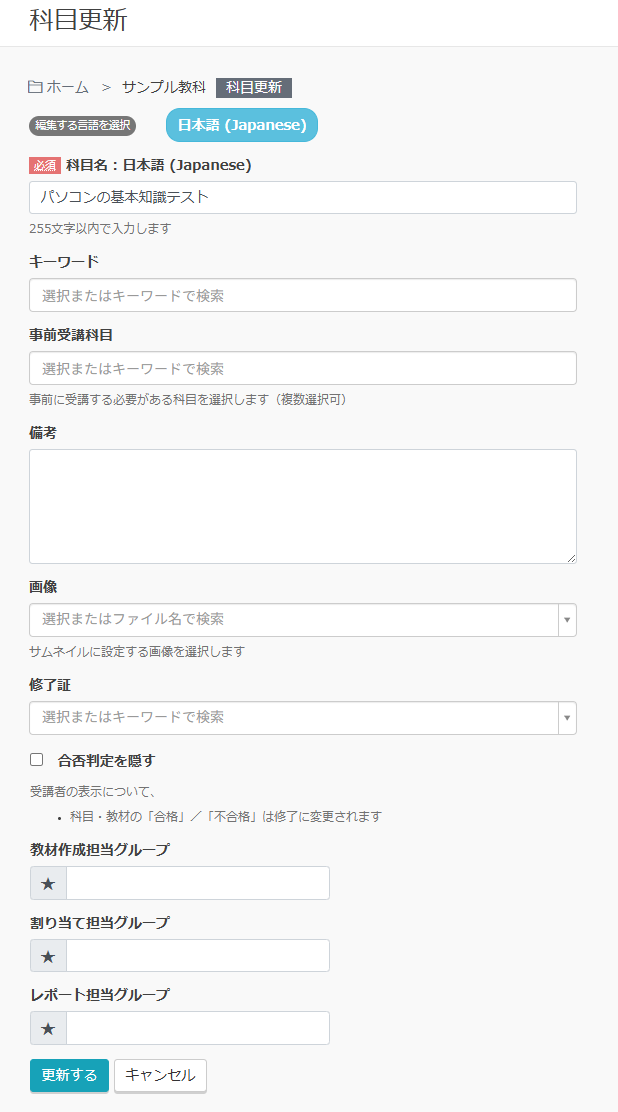The height and width of the screenshot is (1112, 618).
Task: Click the レポート担当グループ input field
Action: point(197,1028)
